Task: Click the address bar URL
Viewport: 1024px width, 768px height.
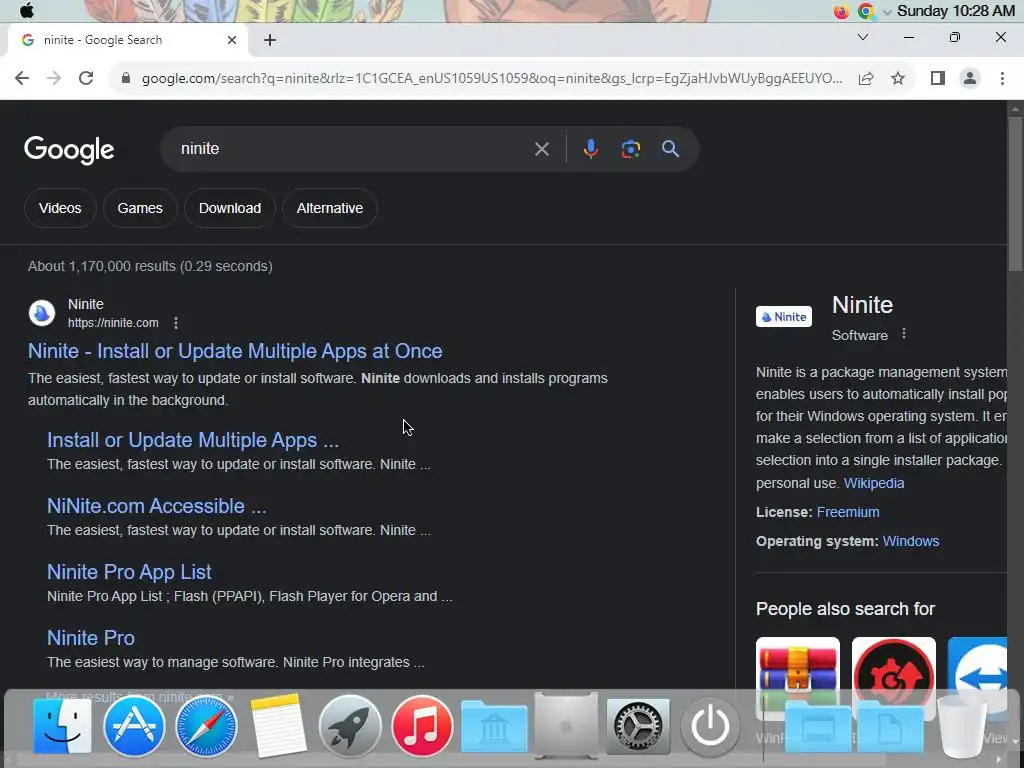Action: (492, 78)
